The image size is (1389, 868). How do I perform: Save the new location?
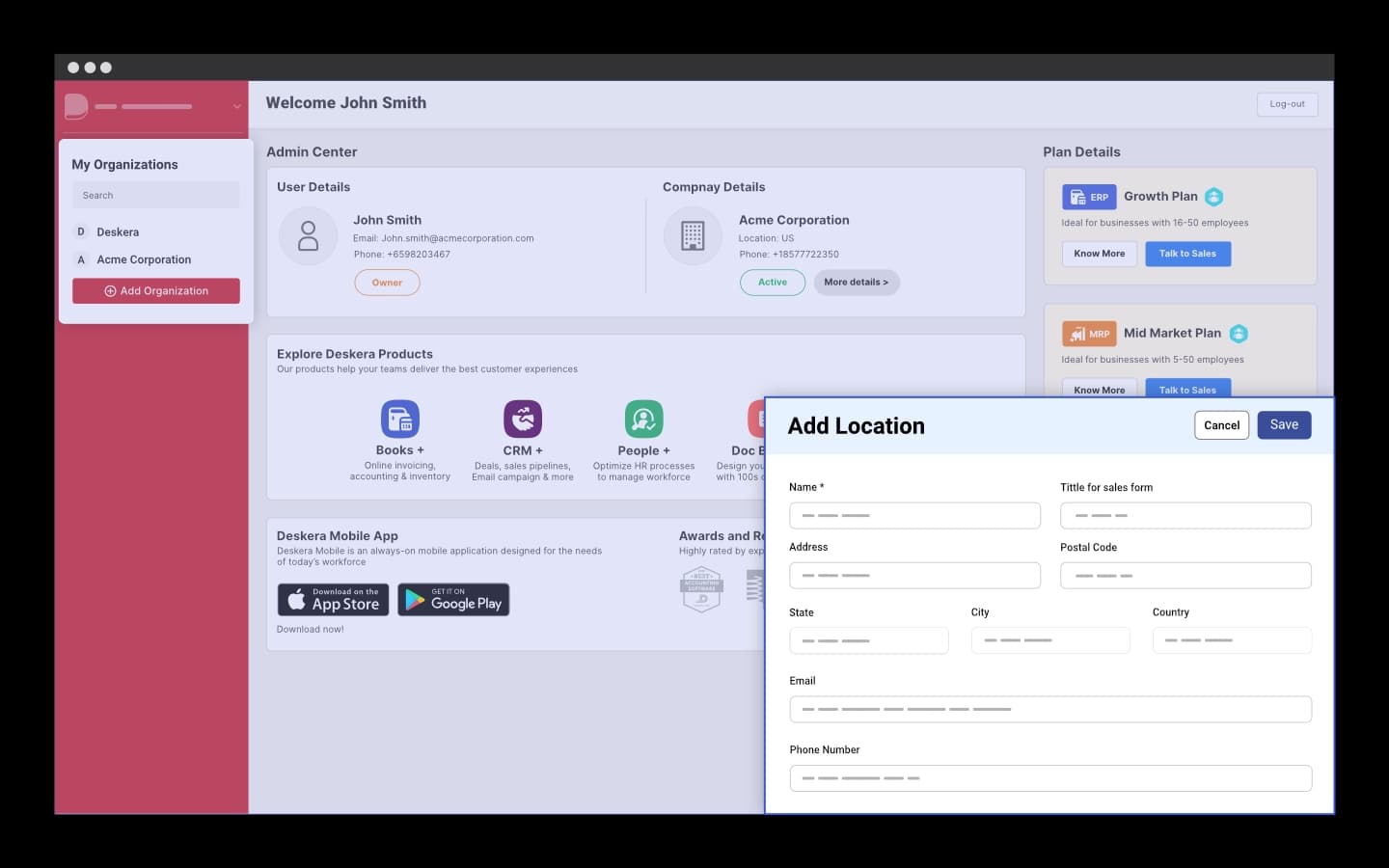point(1283,425)
